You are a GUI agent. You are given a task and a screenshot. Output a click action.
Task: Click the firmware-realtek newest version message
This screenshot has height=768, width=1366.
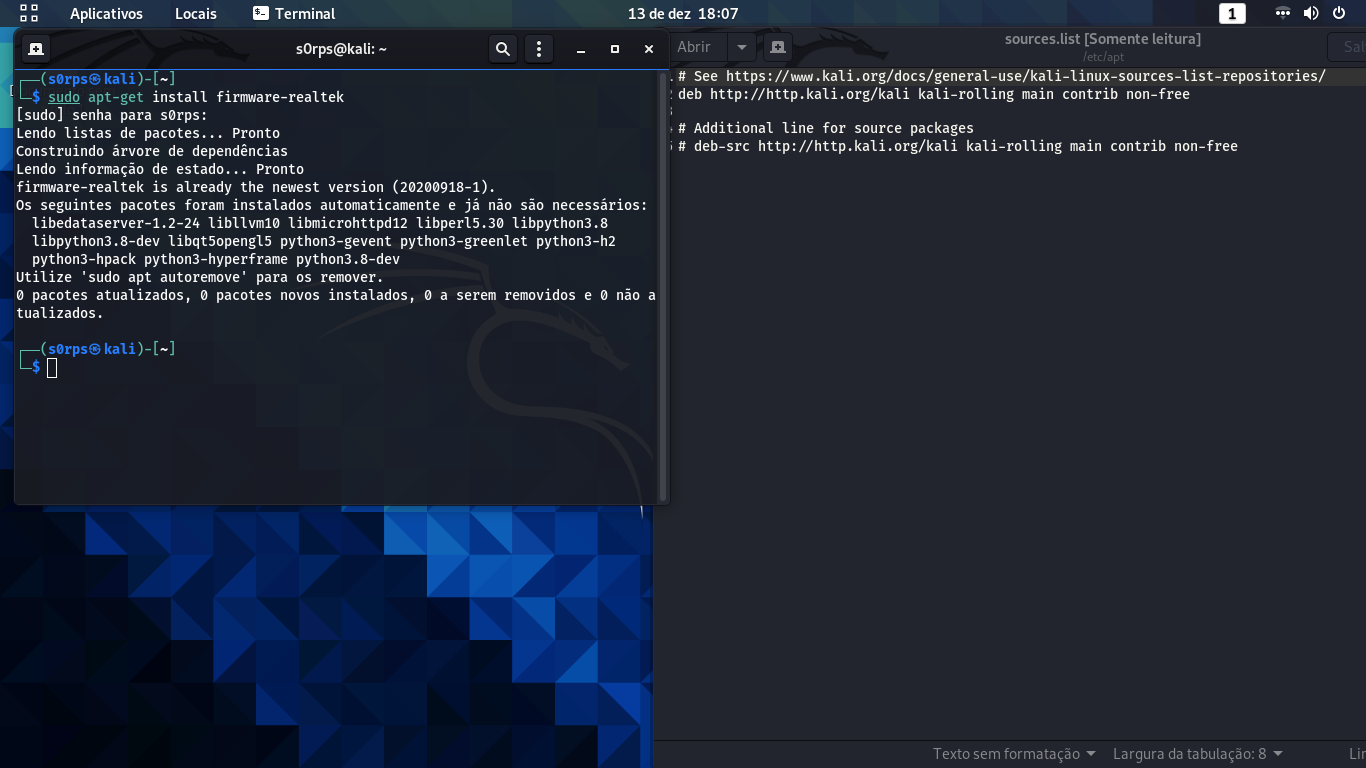[256, 187]
